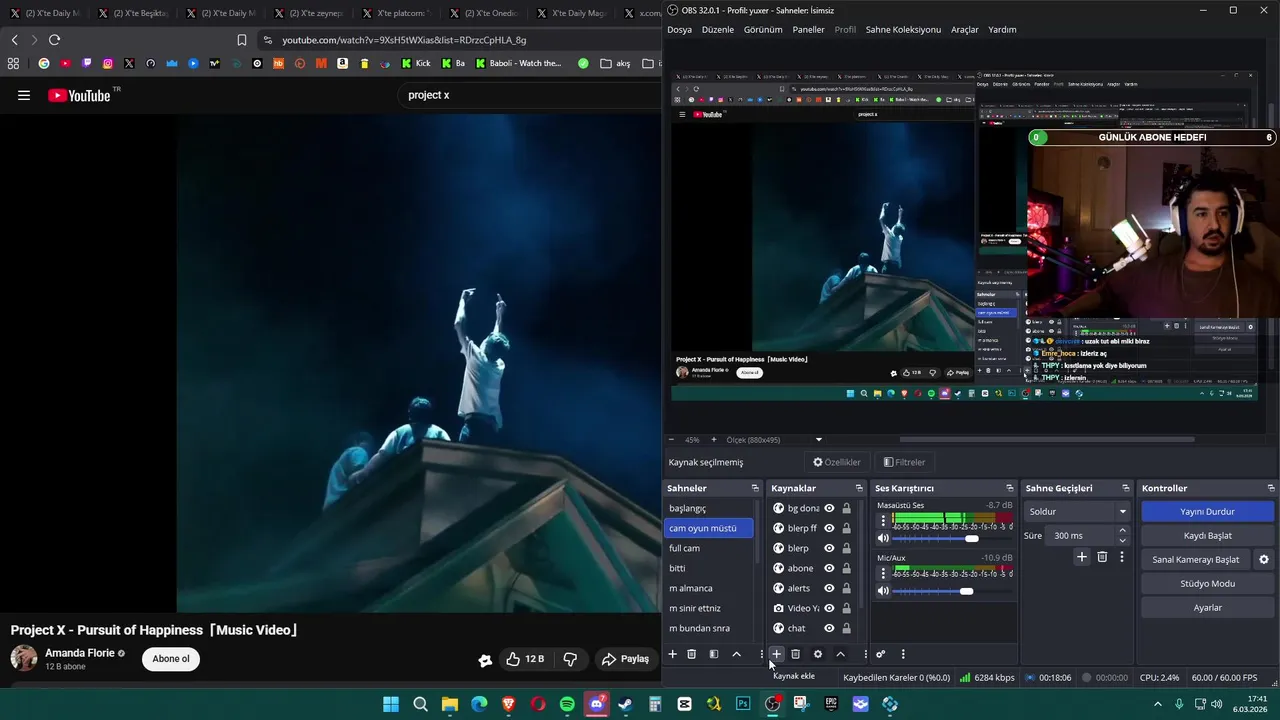Toggle lock on bg dona source
The image size is (1280, 720).
[x=847, y=508]
